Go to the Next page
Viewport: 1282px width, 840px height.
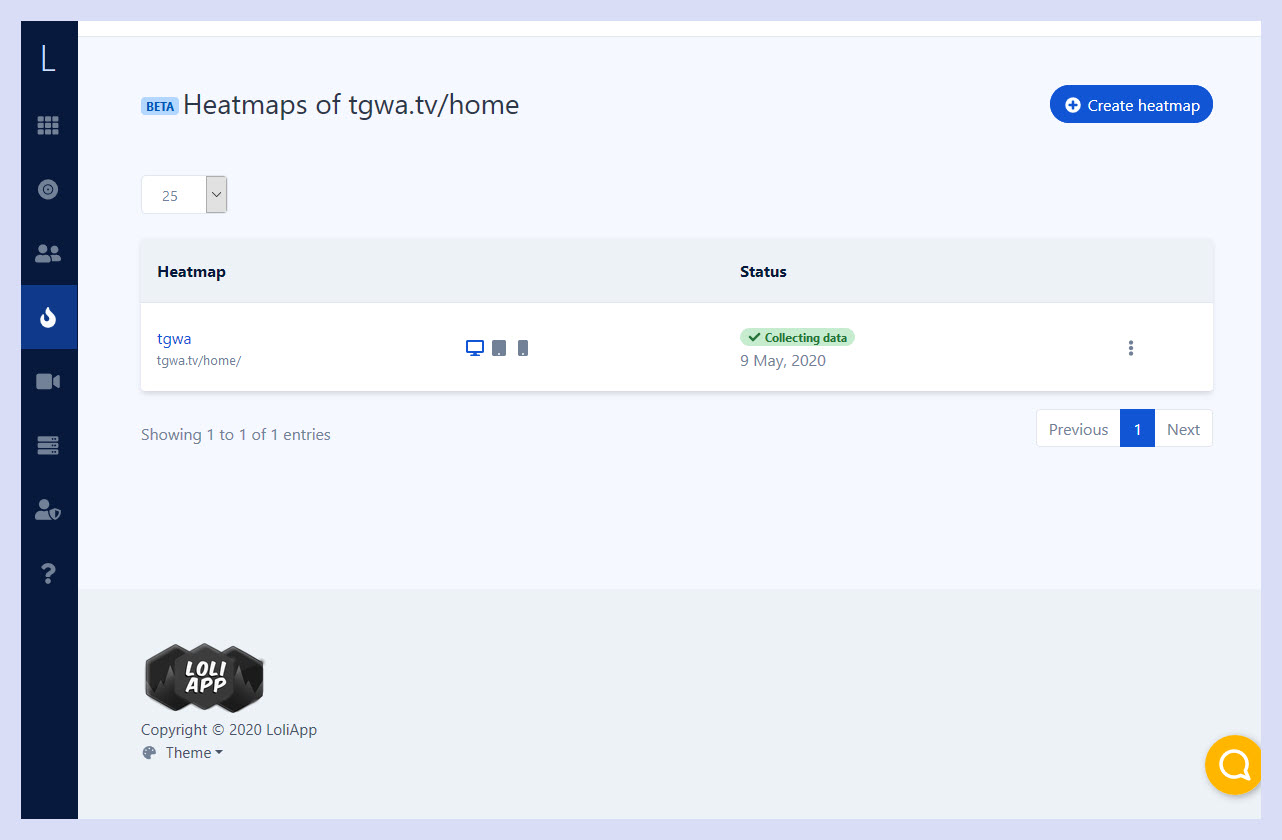tap(1183, 429)
